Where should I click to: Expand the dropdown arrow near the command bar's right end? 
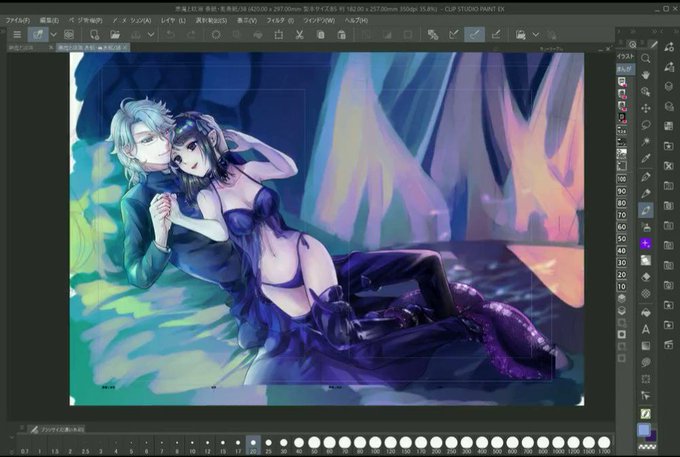tap(536, 35)
